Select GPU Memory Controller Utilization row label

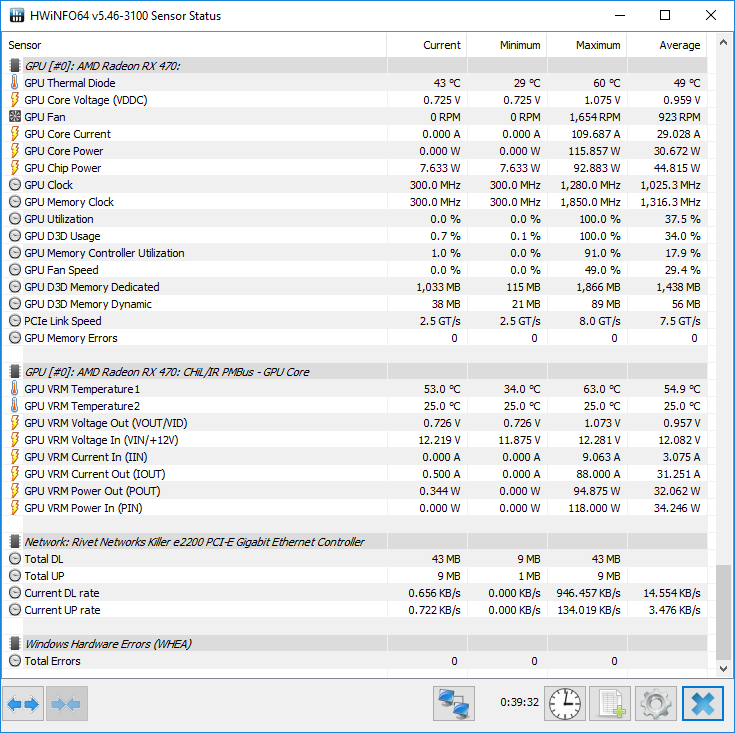pyautogui.click(x=105, y=253)
